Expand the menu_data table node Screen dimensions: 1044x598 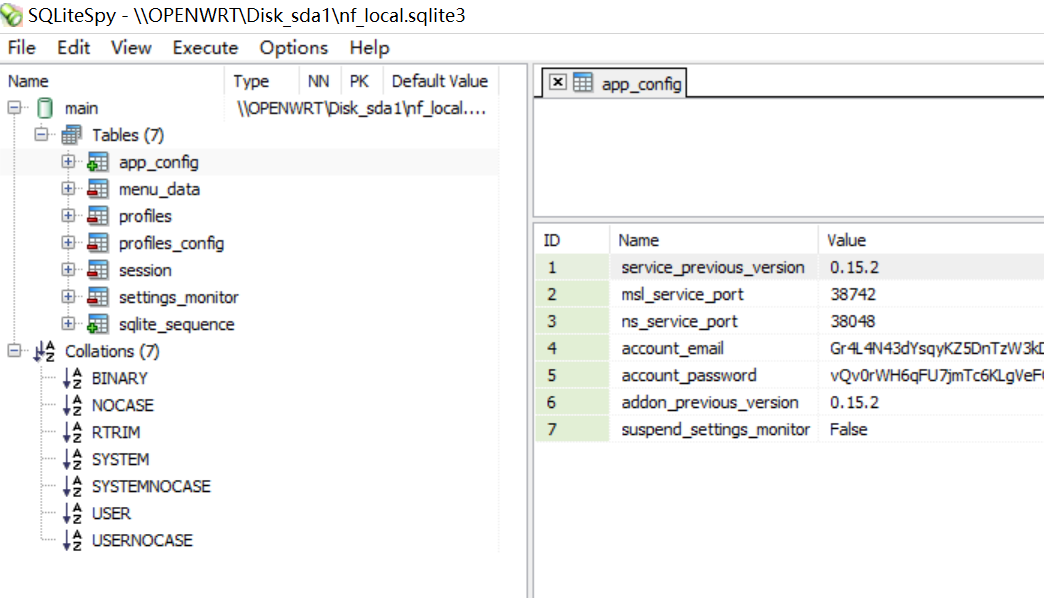pyautogui.click(x=68, y=188)
